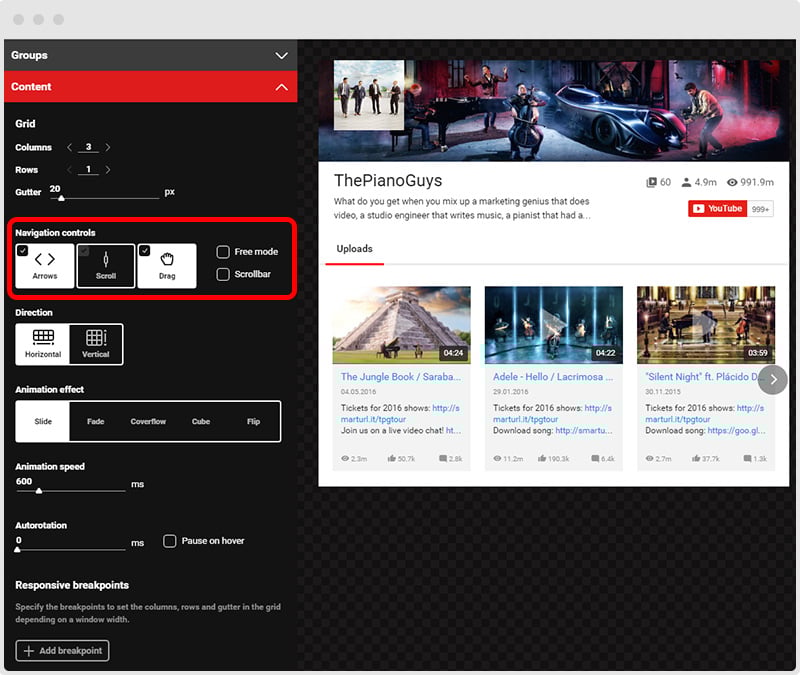Click the views eye icon showing 991.9m
Image resolution: width=800 pixels, height=675 pixels.
pyautogui.click(x=732, y=182)
